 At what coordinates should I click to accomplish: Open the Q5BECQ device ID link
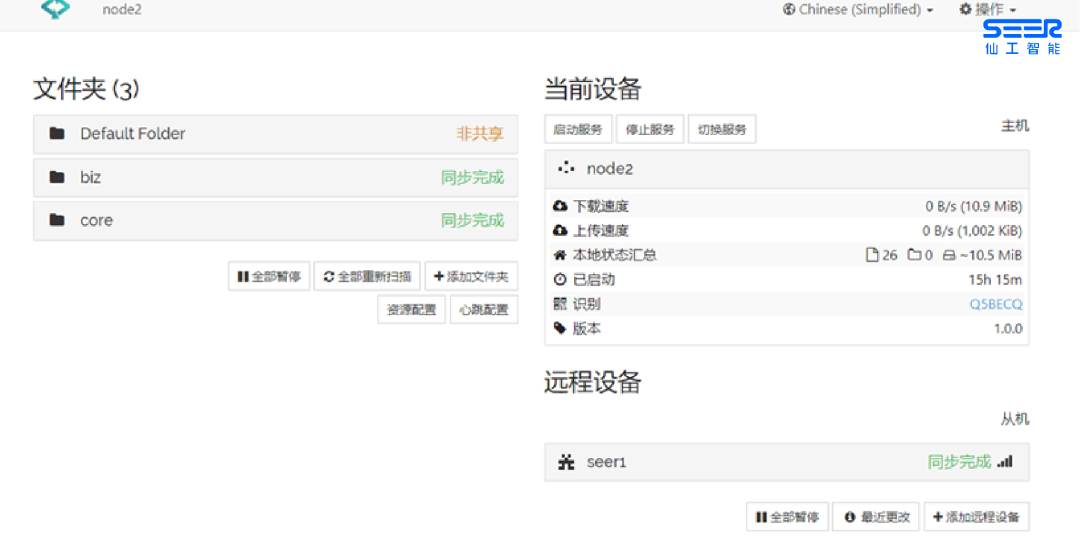(996, 304)
